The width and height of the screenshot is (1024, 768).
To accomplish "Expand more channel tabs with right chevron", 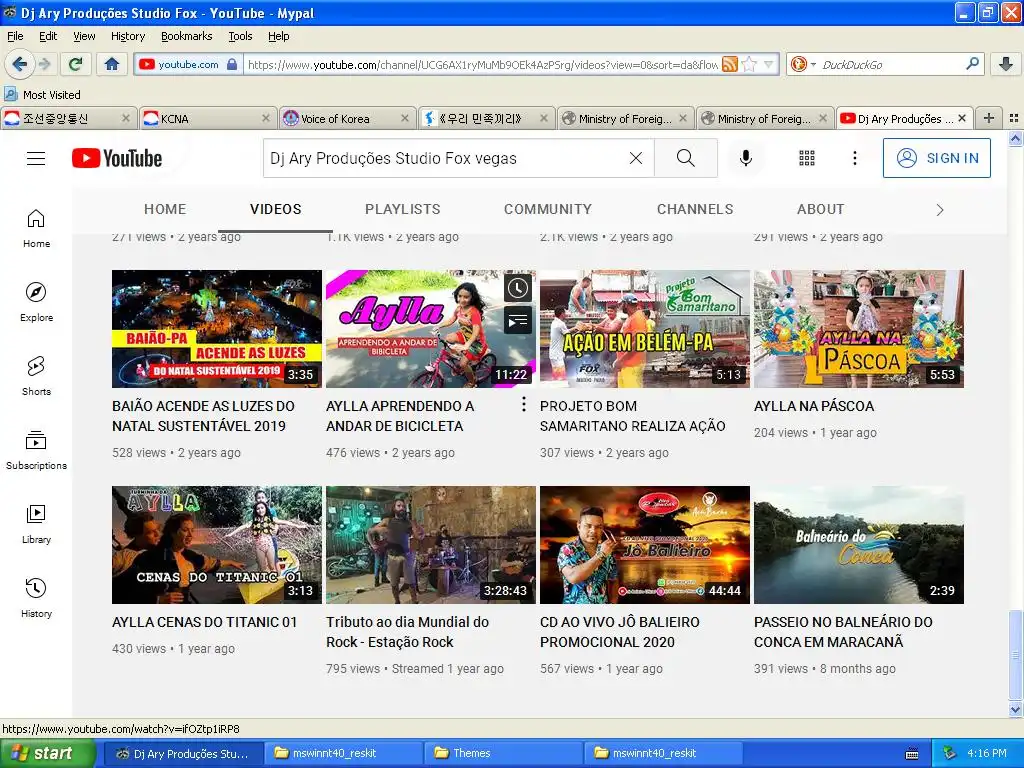I will point(940,210).
